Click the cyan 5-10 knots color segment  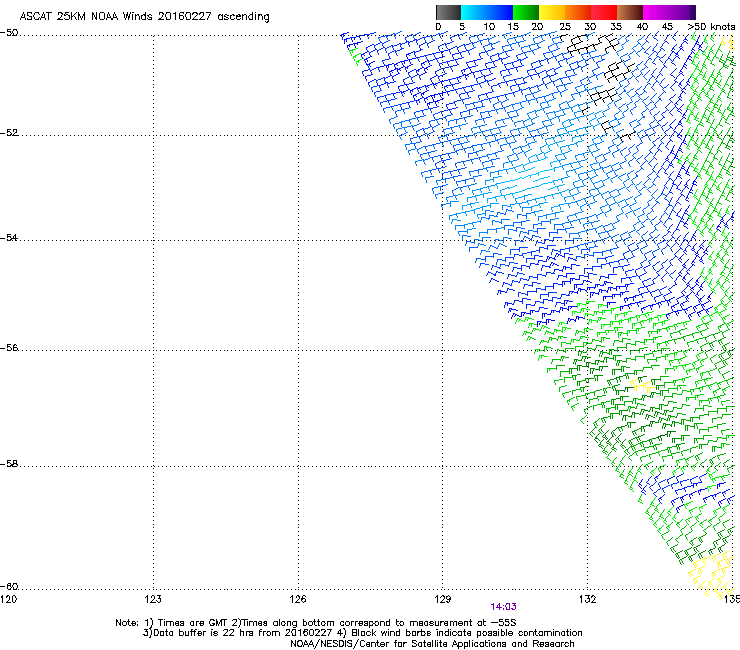(x=474, y=12)
